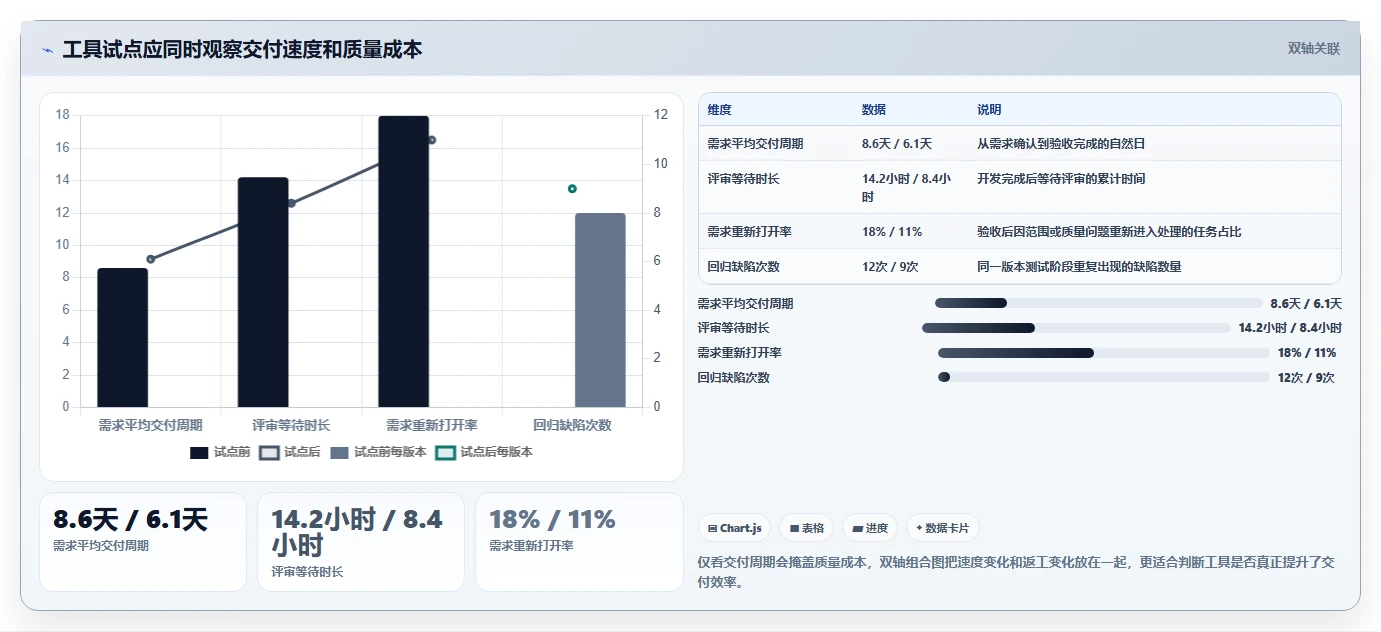The width and height of the screenshot is (1381, 632).
Task: Open the 8.6天 / 6.1天 KPI card
Action: (x=143, y=541)
